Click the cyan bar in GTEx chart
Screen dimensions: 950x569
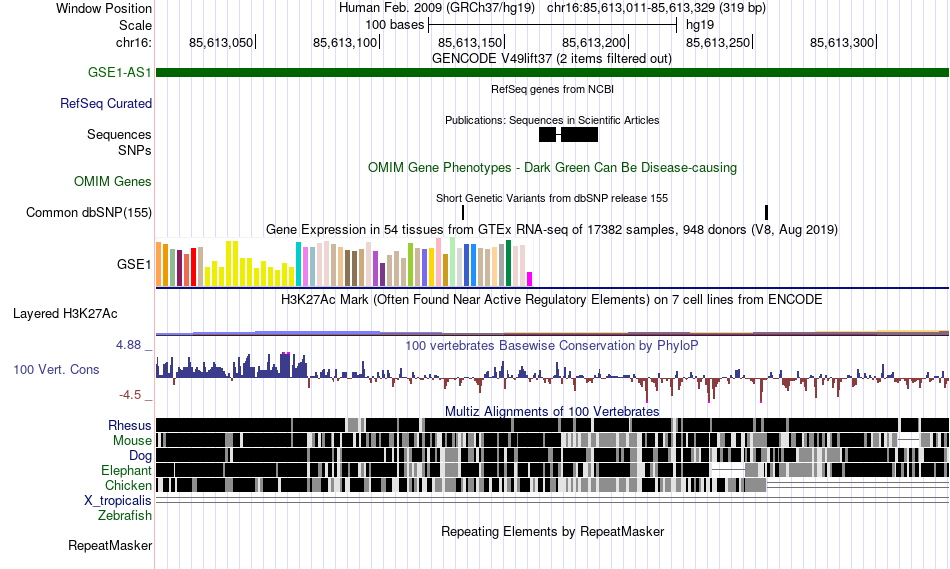(x=298, y=264)
